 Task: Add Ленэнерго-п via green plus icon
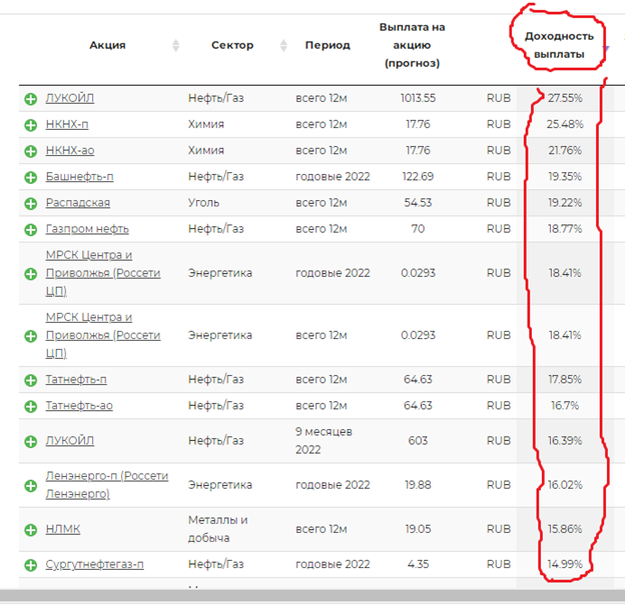click(x=31, y=486)
